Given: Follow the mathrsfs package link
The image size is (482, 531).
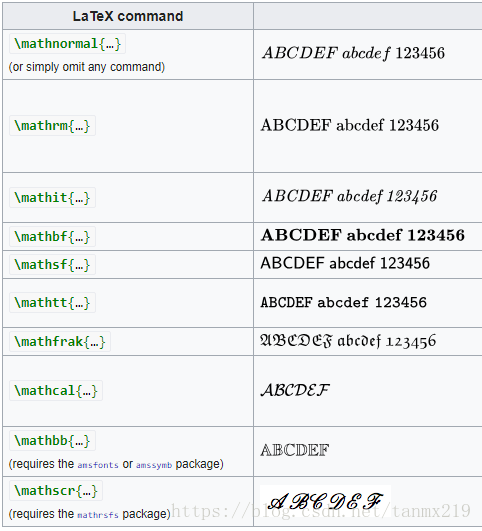Looking at the screenshot, I should (98, 515).
